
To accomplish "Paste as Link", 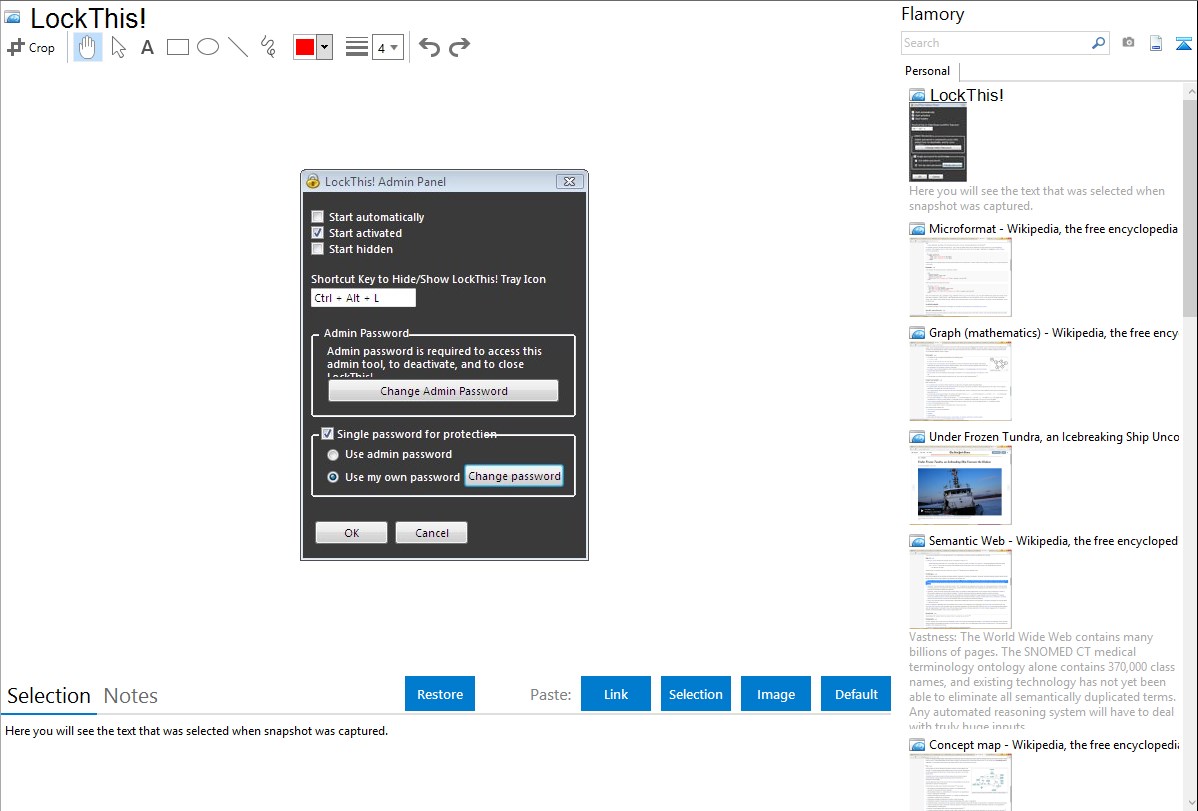I will point(616,694).
